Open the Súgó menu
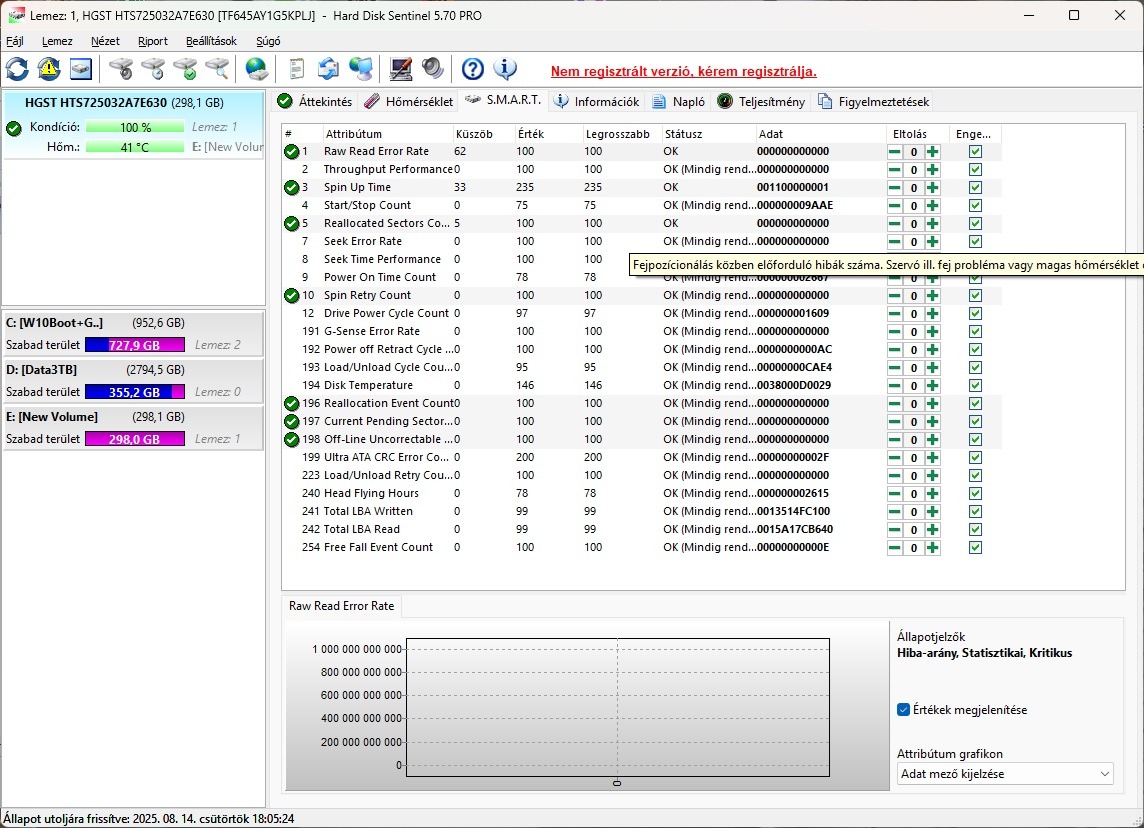This screenshot has height=828, width=1144. point(268,41)
